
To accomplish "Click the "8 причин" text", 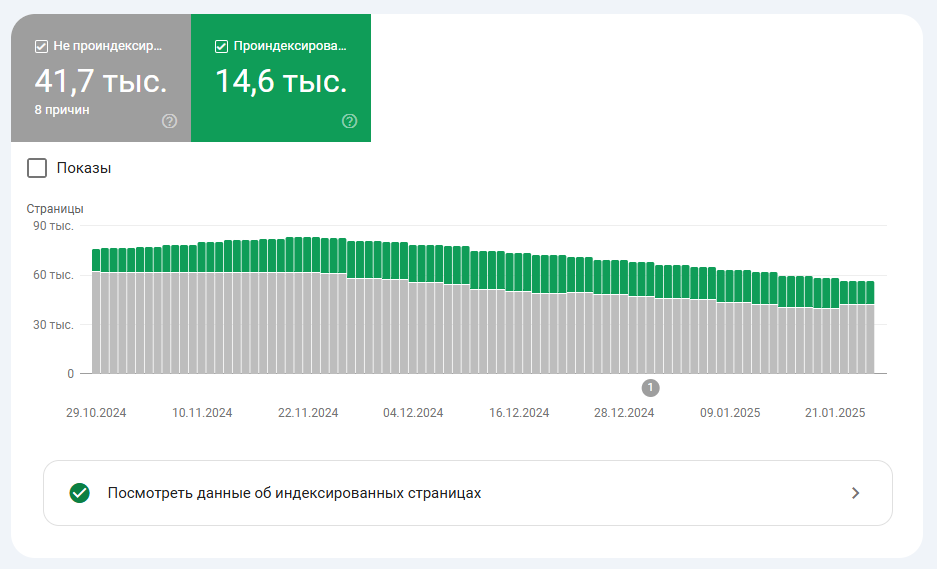I will point(62,110).
